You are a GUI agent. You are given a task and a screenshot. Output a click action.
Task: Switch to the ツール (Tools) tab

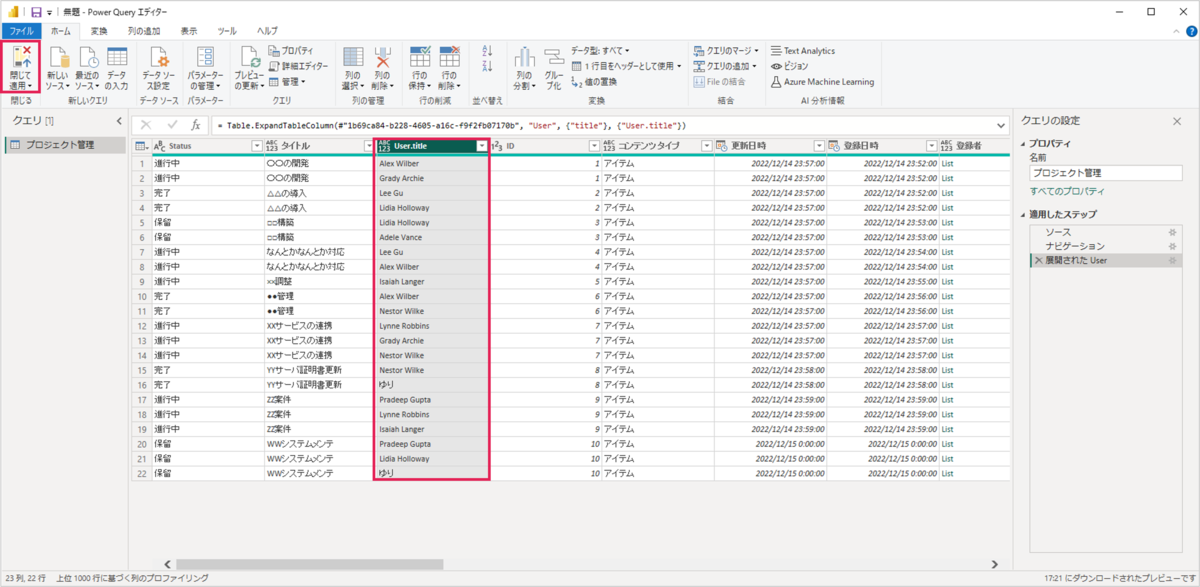click(227, 31)
